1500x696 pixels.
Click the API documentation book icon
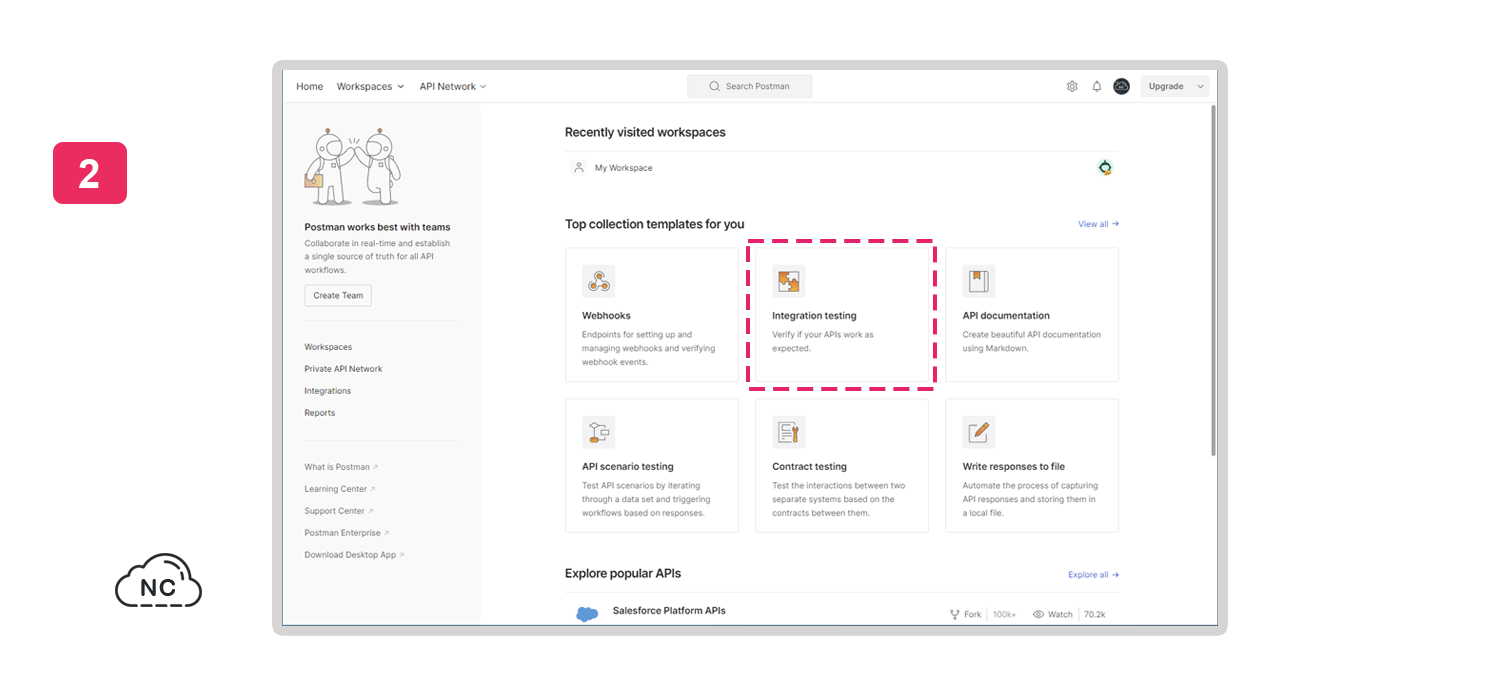(979, 281)
